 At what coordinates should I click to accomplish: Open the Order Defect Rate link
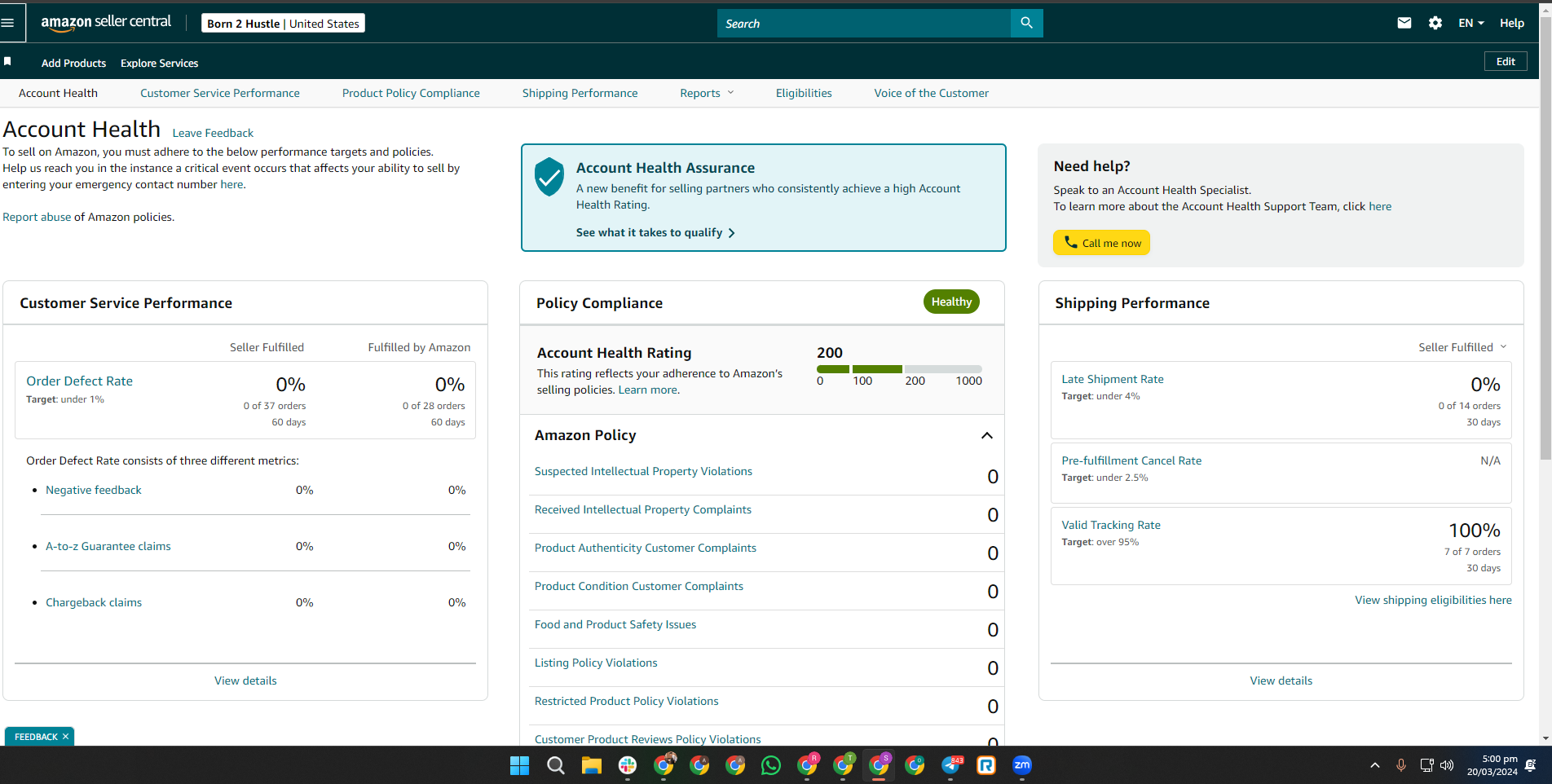point(79,381)
